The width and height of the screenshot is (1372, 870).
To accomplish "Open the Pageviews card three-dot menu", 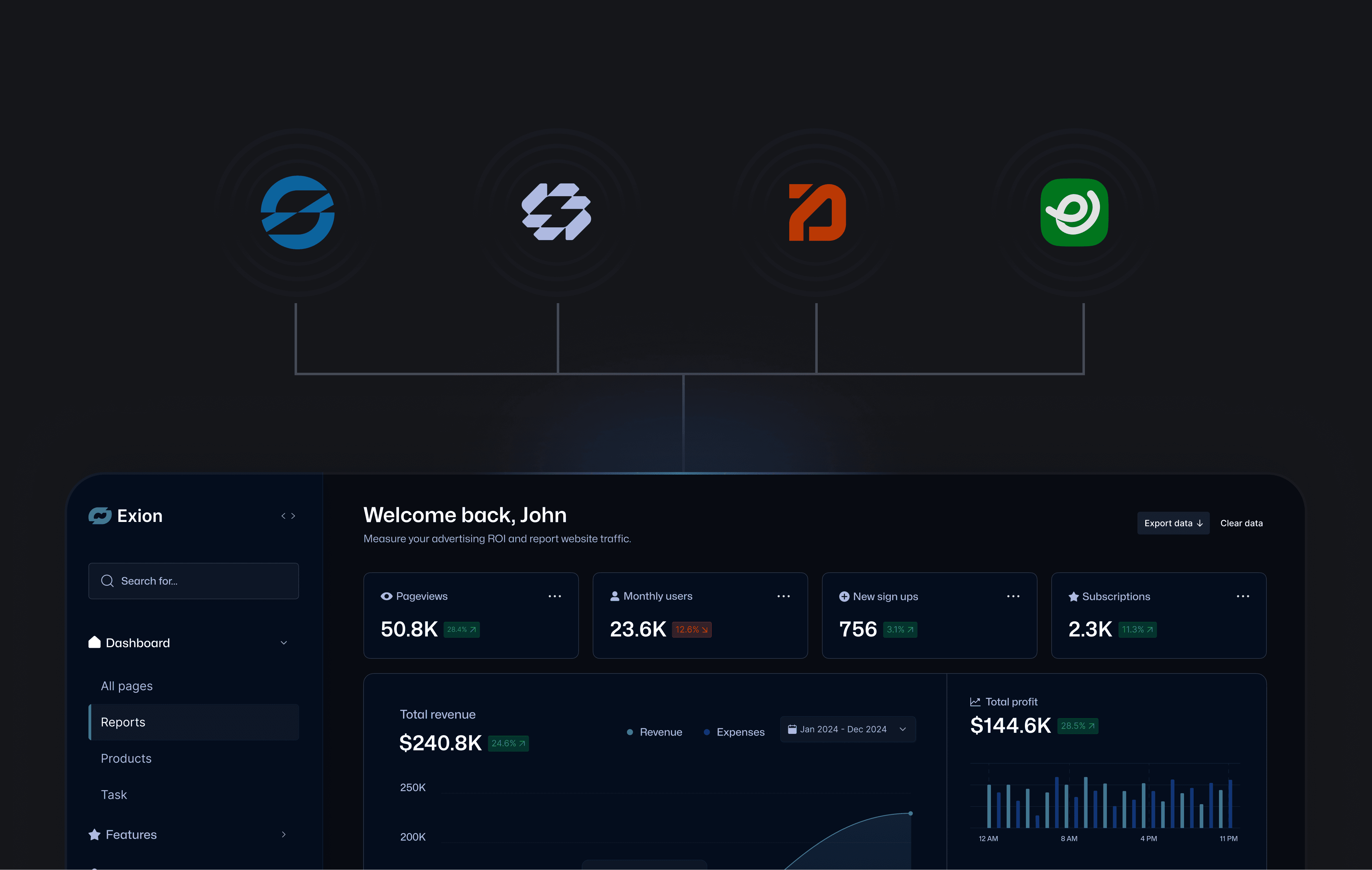I will click(x=554, y=596).
